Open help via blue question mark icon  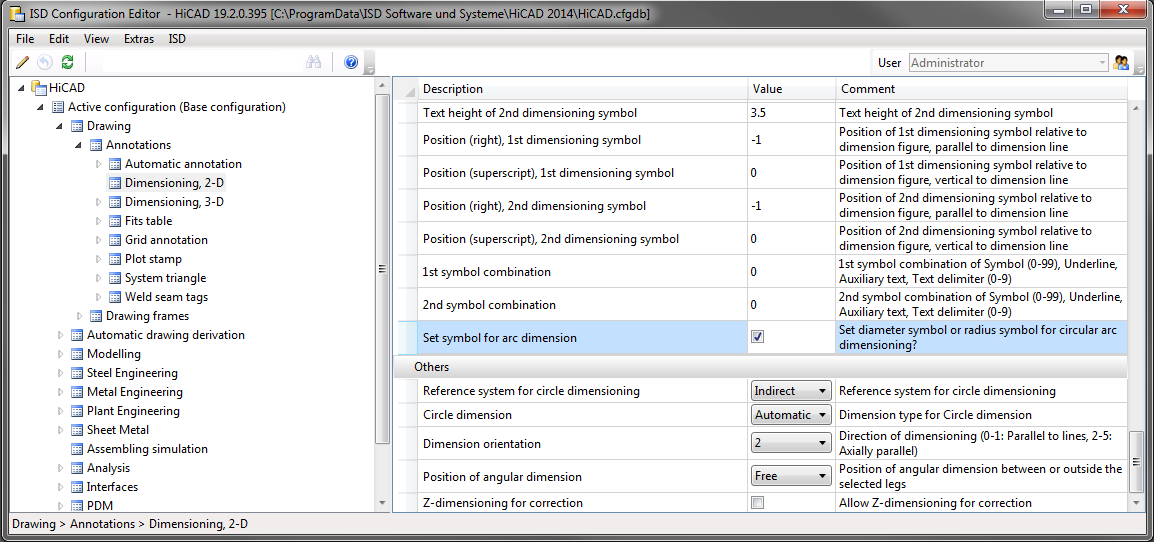[x=351, y=62]
